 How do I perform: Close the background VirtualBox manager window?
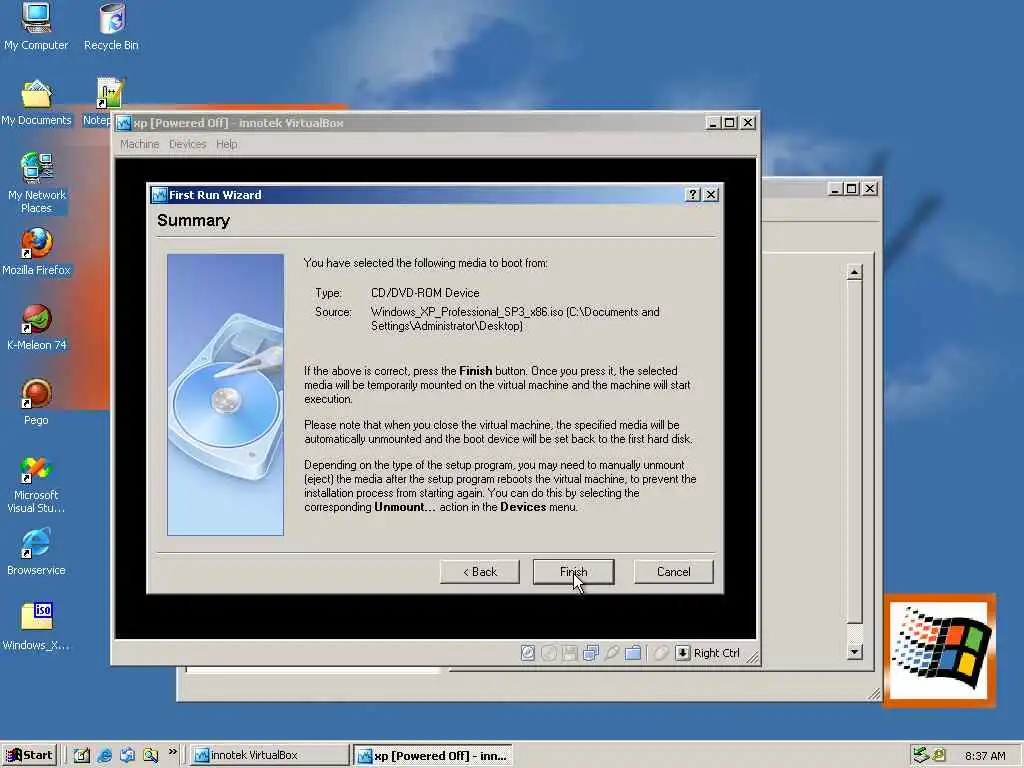(x=869, y=189)
